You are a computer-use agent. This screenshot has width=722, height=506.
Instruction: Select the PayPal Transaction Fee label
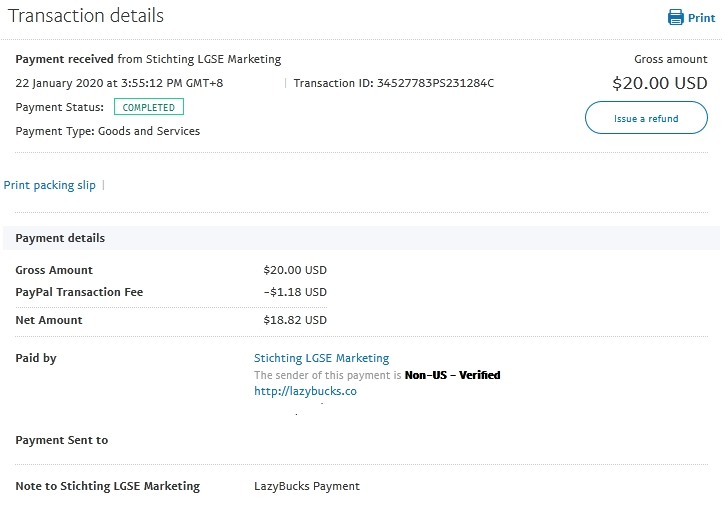point(79,292)
